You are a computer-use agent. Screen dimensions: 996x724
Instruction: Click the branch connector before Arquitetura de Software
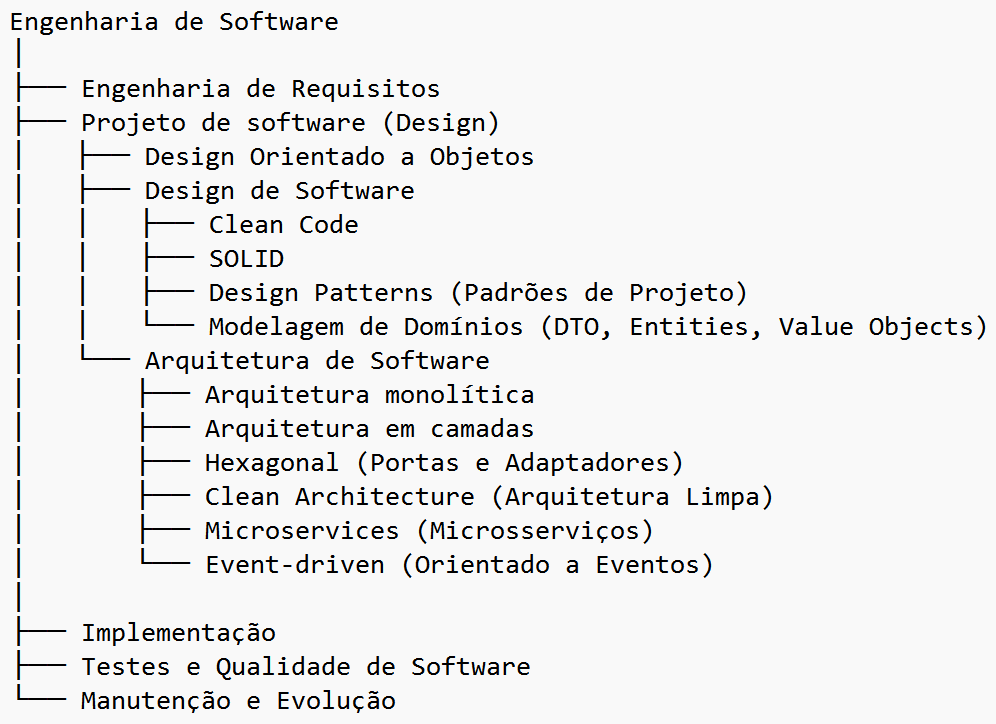click(104, 358)
